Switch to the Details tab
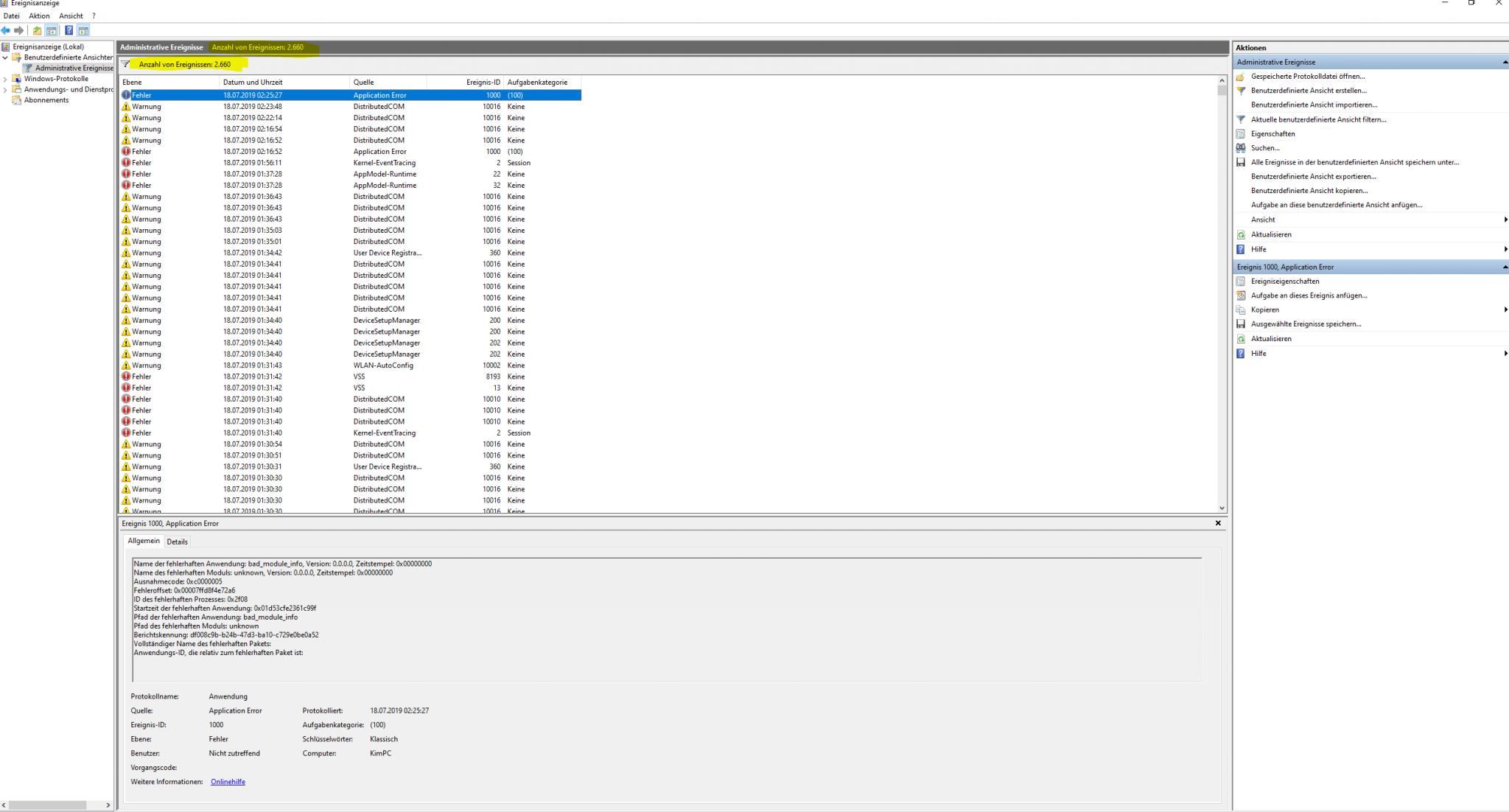The height and width of the screenshot is (812, 1509). 177,542
